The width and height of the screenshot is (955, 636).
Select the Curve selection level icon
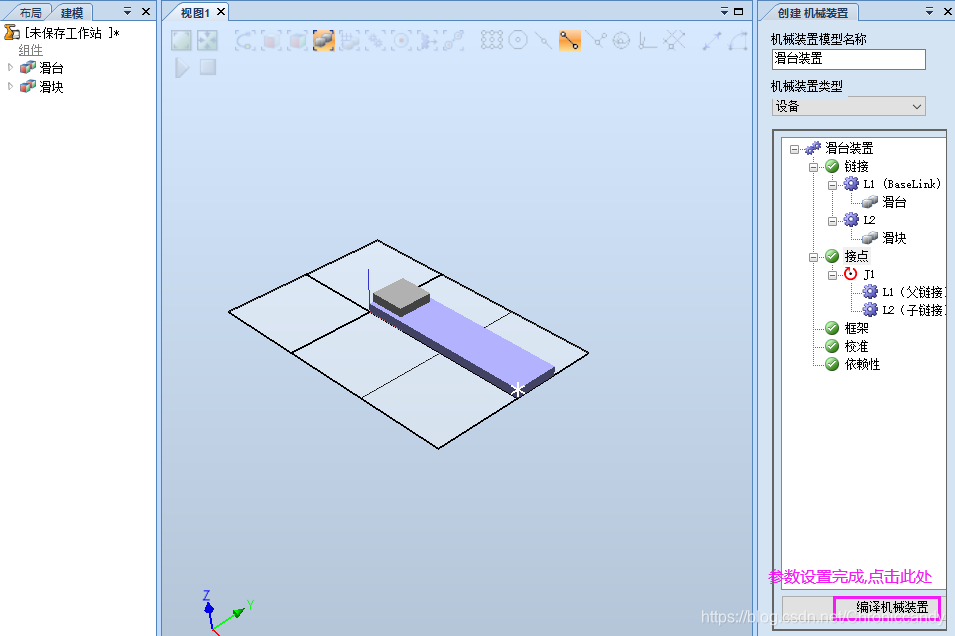pyautogui.click(x=245, y=41)
